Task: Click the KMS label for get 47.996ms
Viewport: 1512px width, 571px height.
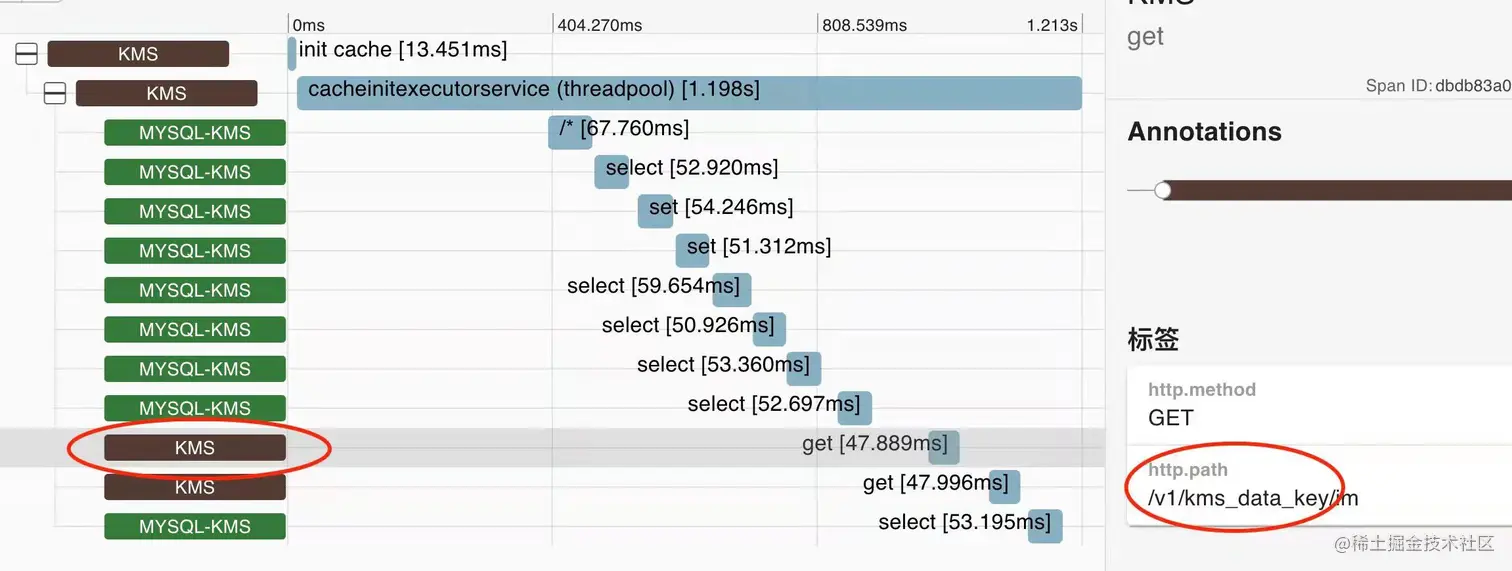Action: tap(195, 487)
